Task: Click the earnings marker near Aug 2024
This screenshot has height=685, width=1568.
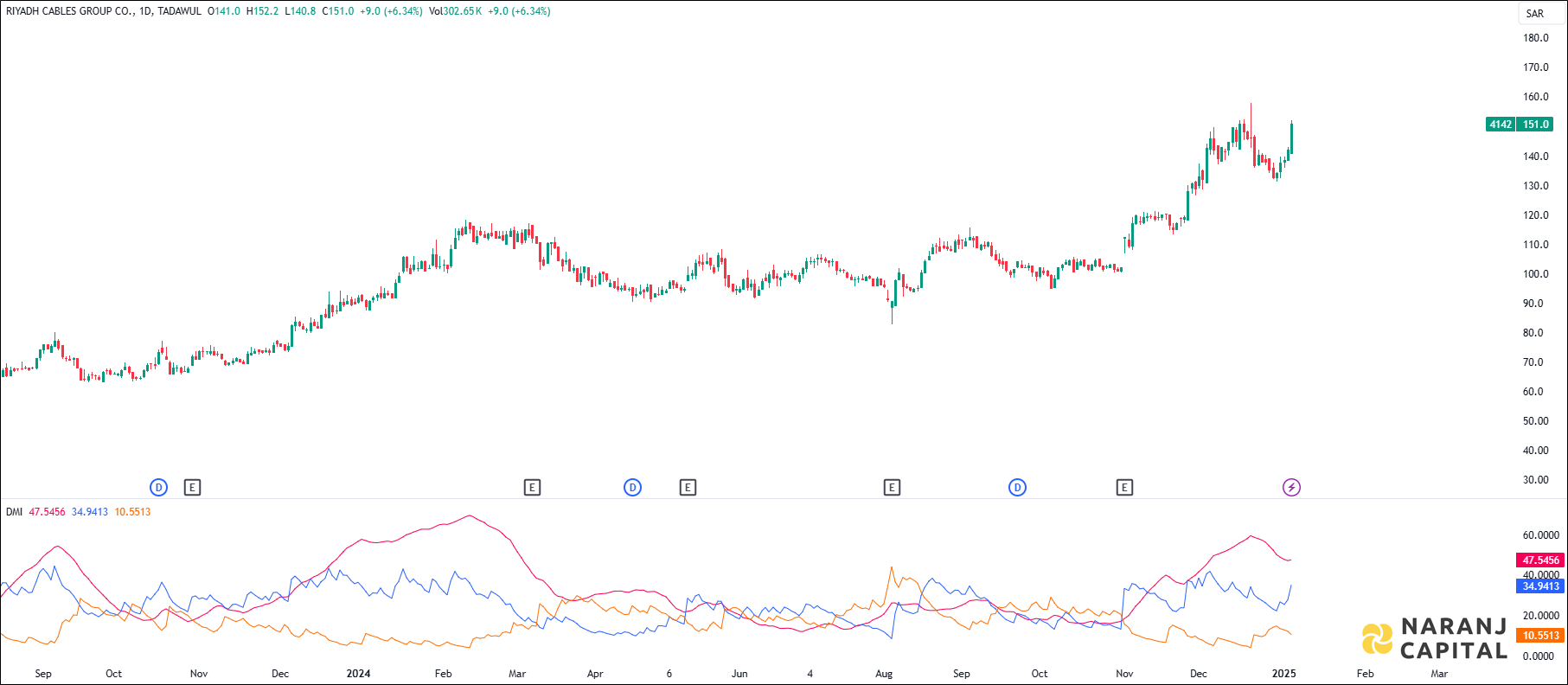Action: click(x=892, y=488)
